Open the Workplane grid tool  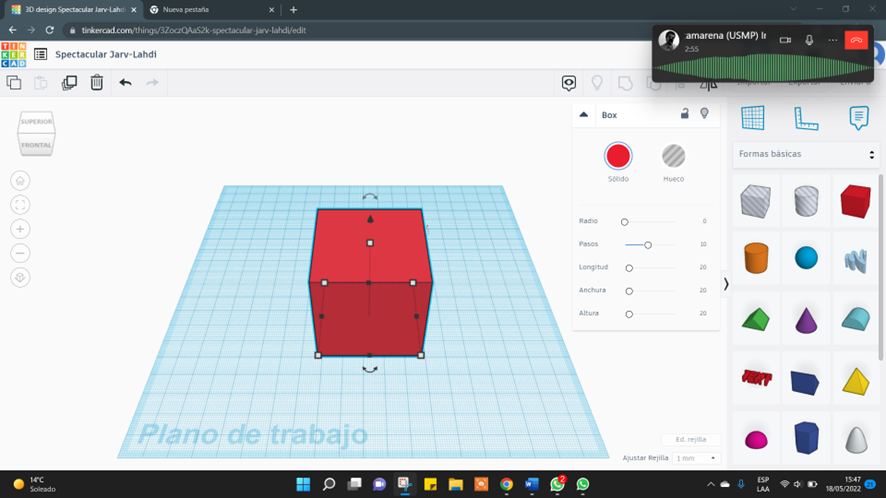pos(753,118)
